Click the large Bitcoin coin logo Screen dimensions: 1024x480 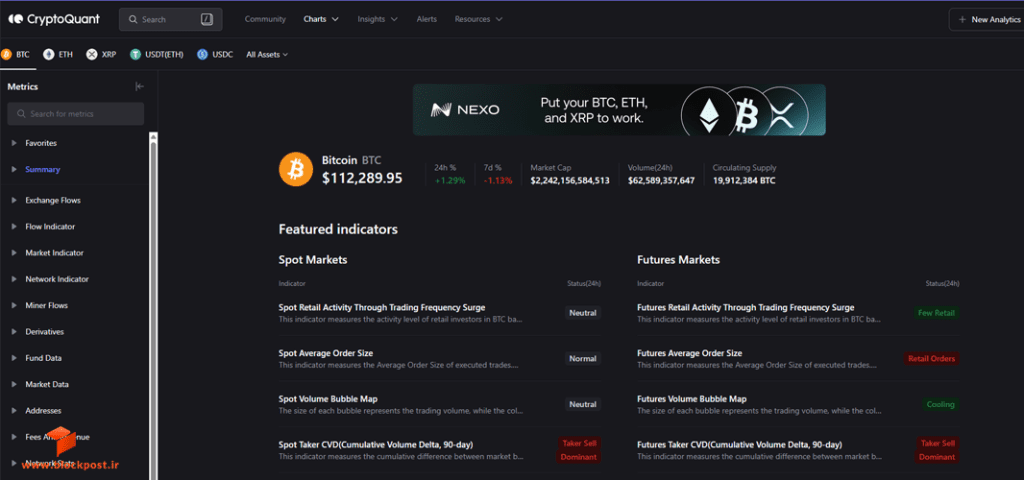point(296,170)
